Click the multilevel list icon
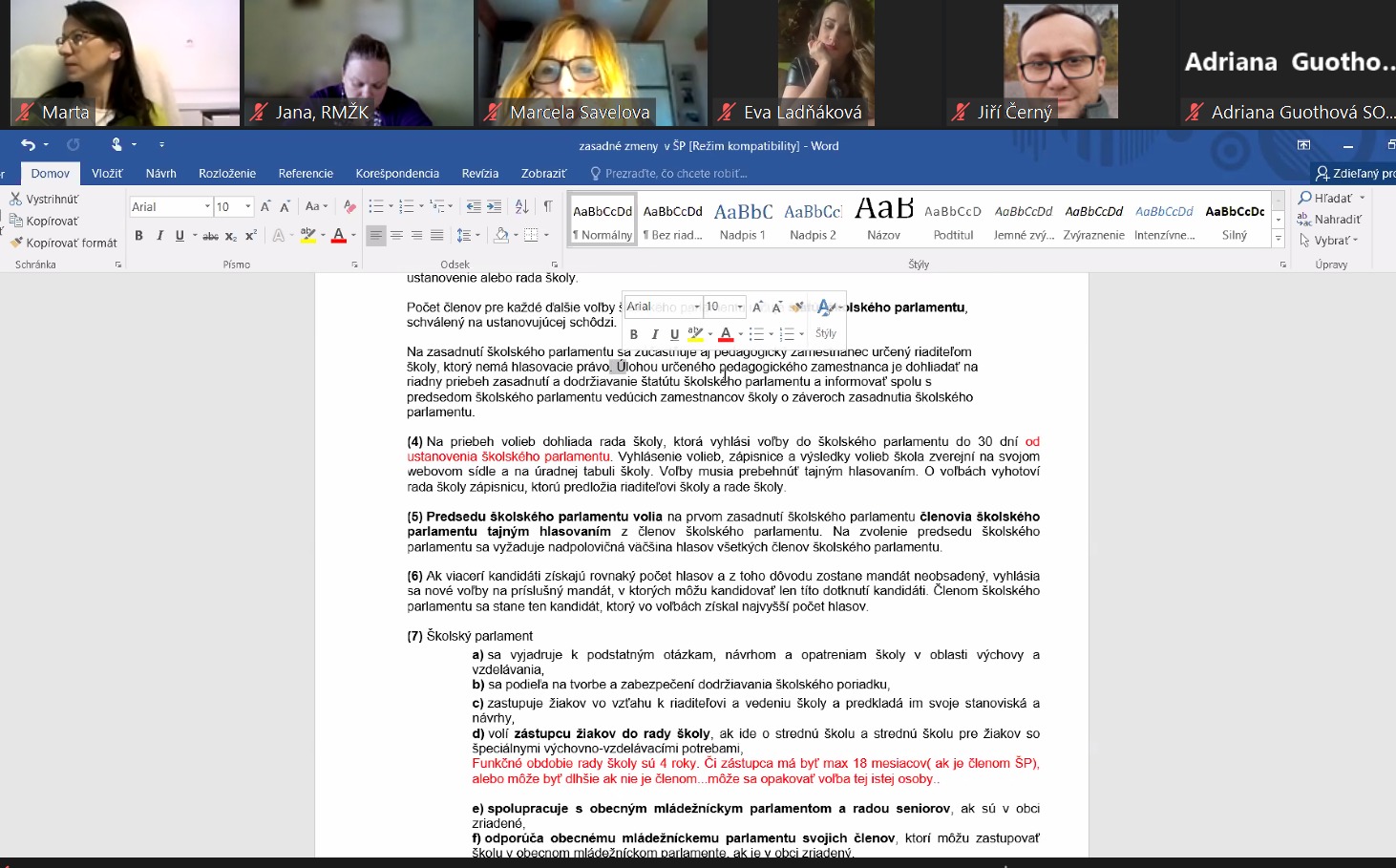The image size is (1396, 868). pos(438,206)
